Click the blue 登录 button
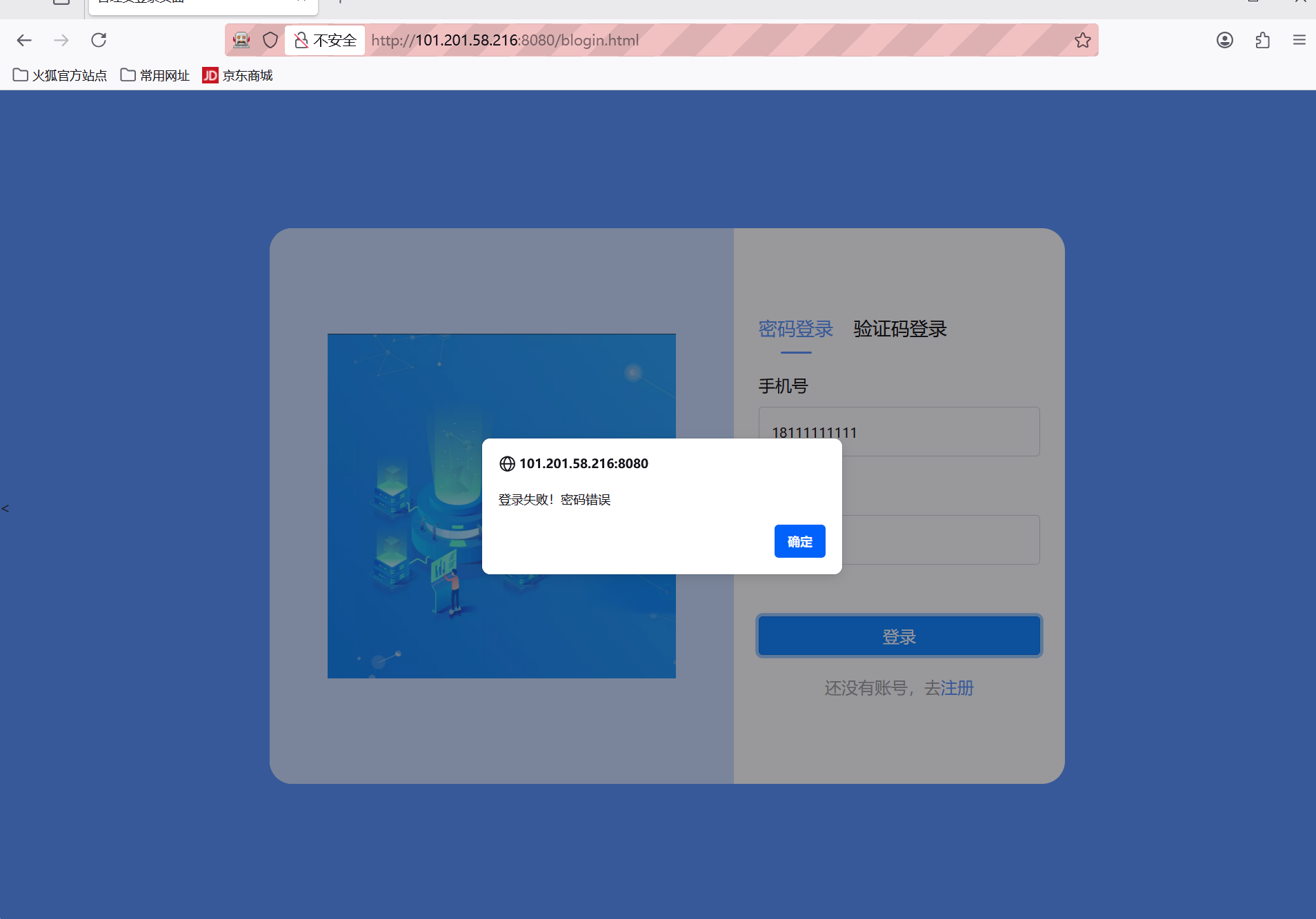This screenshot has width=1316, height=919. point(899,636)
